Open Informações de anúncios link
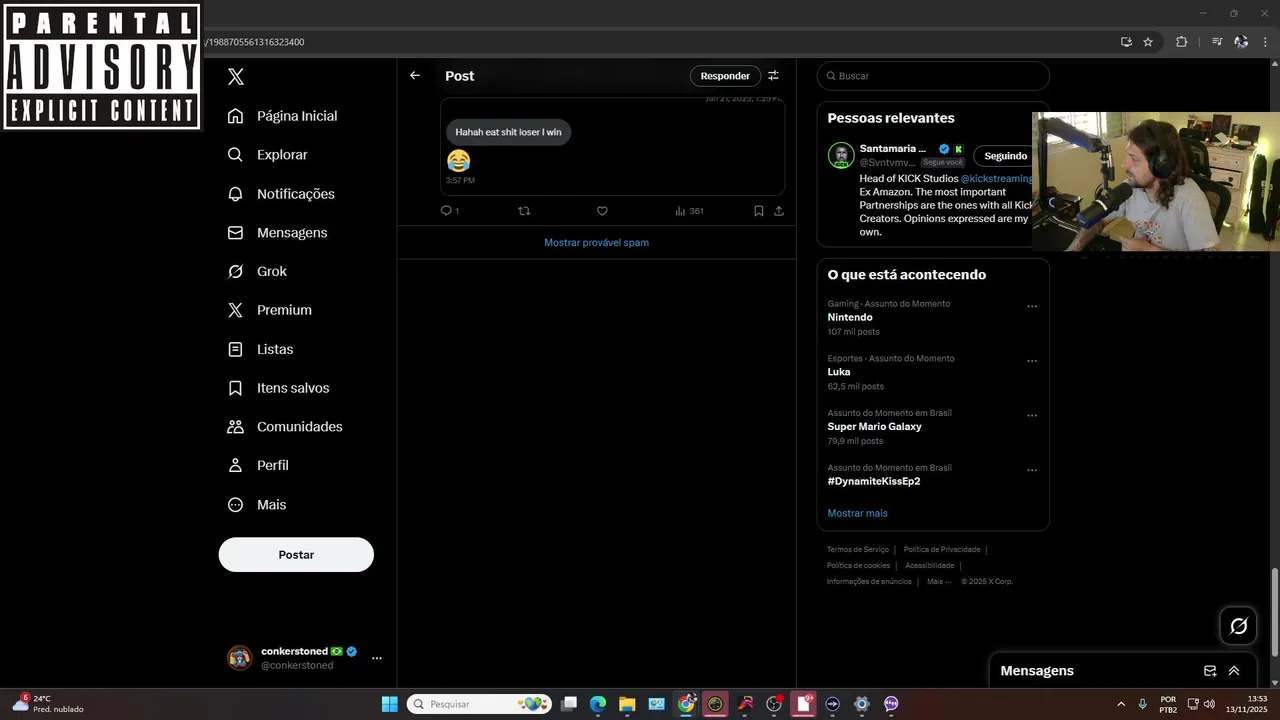1280x720 pixels. click(869, 582)
